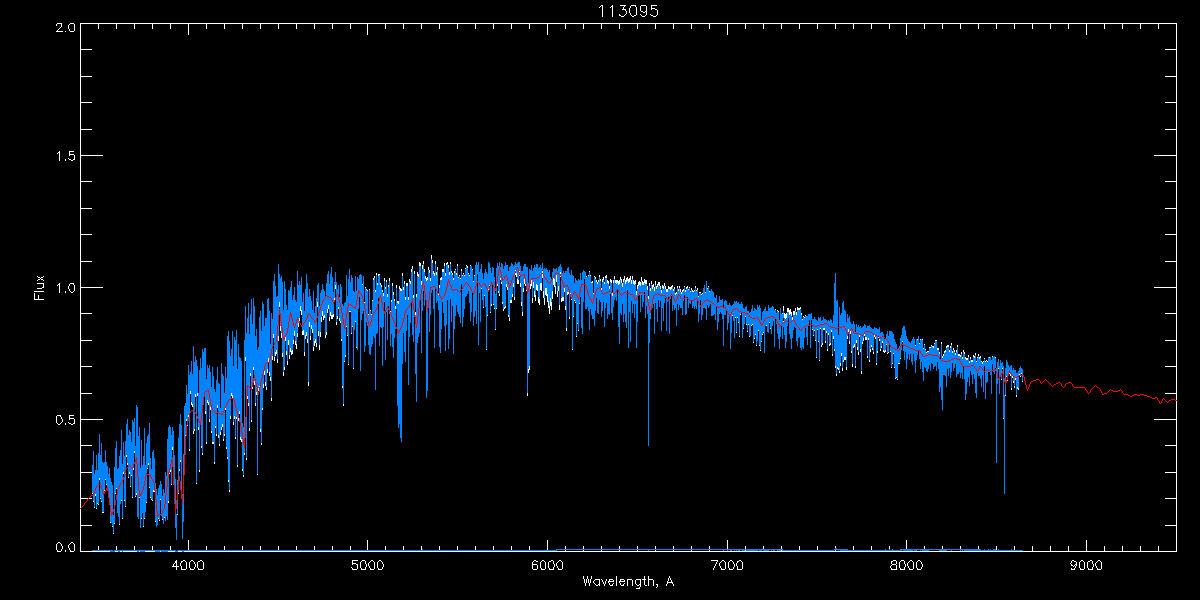1200x600 pixels.
Task: Select the 7000 x-axis tick label
Action: point(727,565)
